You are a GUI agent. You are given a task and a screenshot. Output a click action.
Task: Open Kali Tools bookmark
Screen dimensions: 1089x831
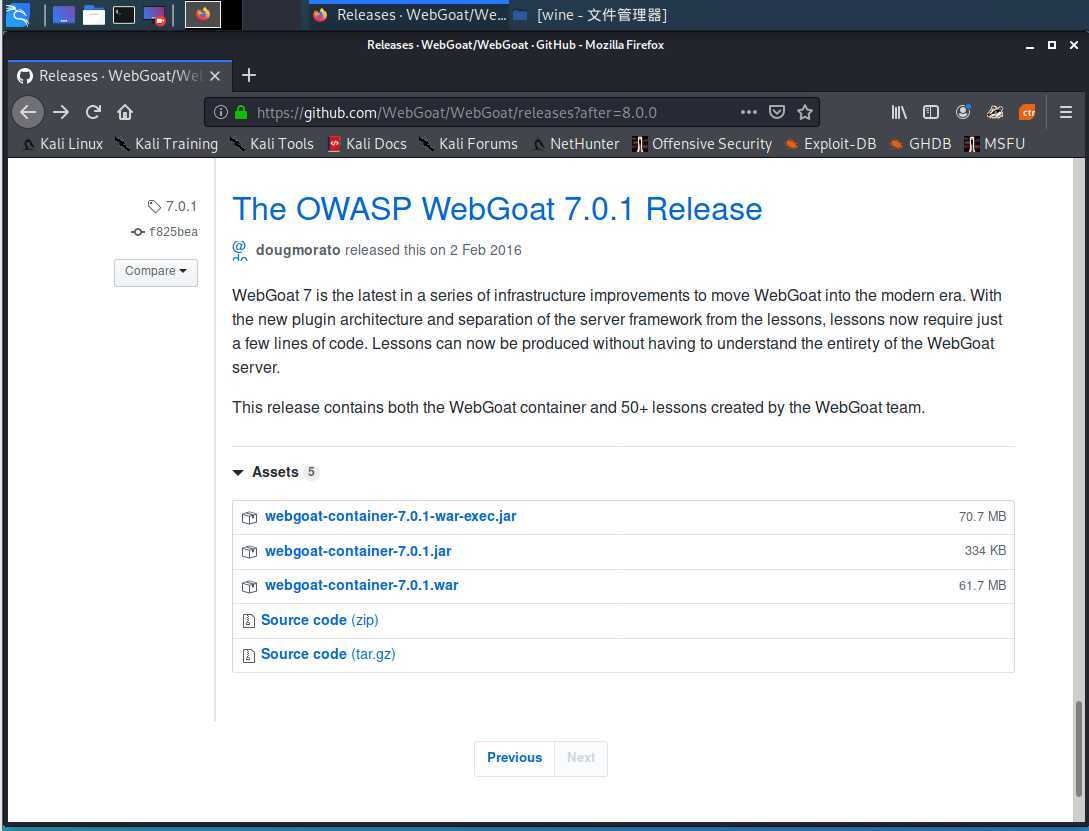click(x=272, y=144)
